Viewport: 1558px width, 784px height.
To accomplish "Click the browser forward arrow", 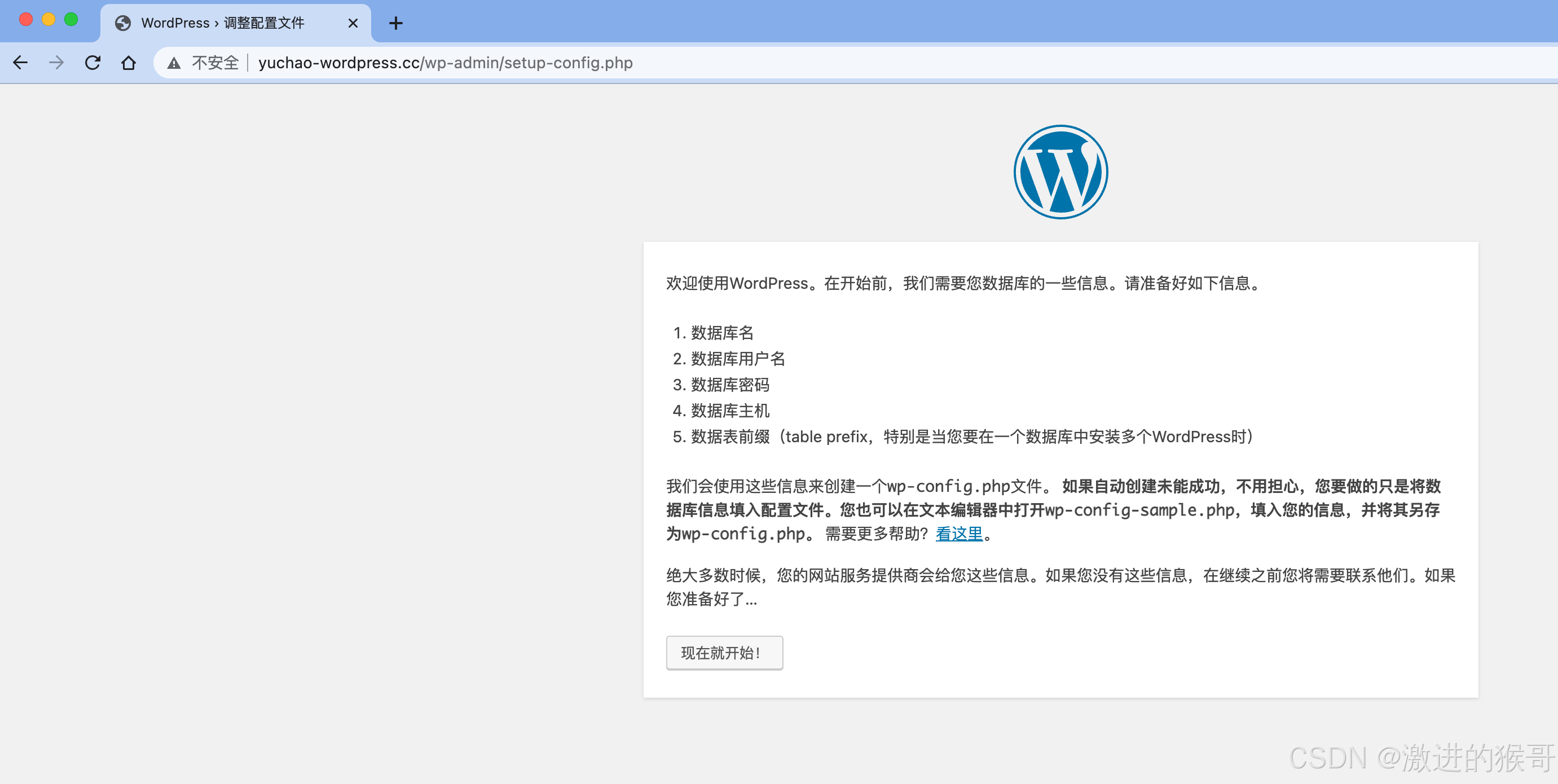I will click(56, 62).
